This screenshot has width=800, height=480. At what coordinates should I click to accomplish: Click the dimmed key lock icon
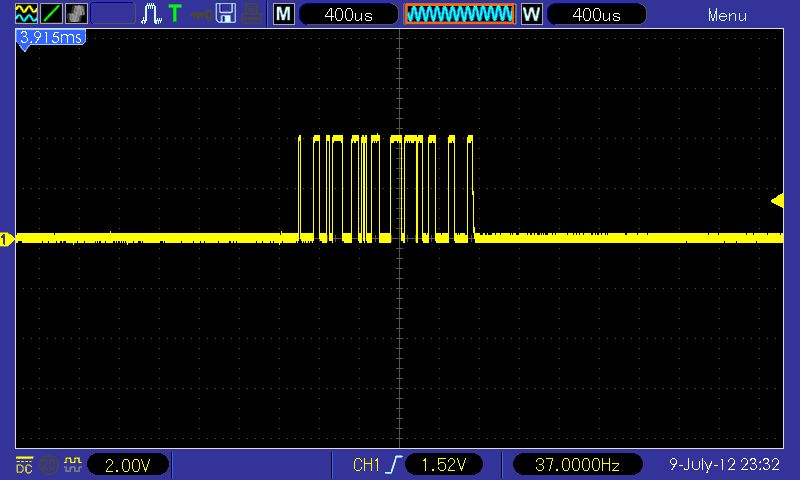point(201,14)
